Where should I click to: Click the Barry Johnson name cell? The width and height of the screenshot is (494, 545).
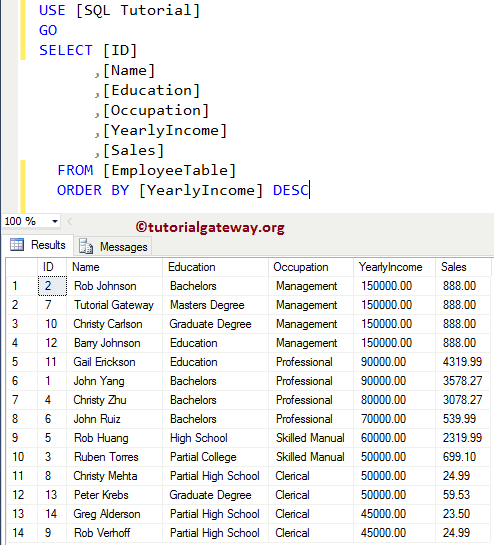tap(114, 343)
